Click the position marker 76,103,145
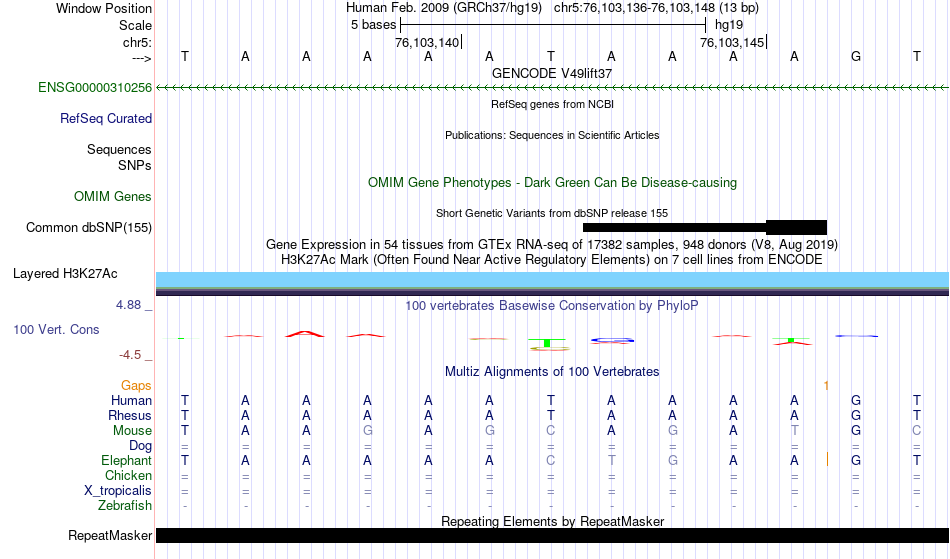The image size is (950, 559). coord(732,42)
